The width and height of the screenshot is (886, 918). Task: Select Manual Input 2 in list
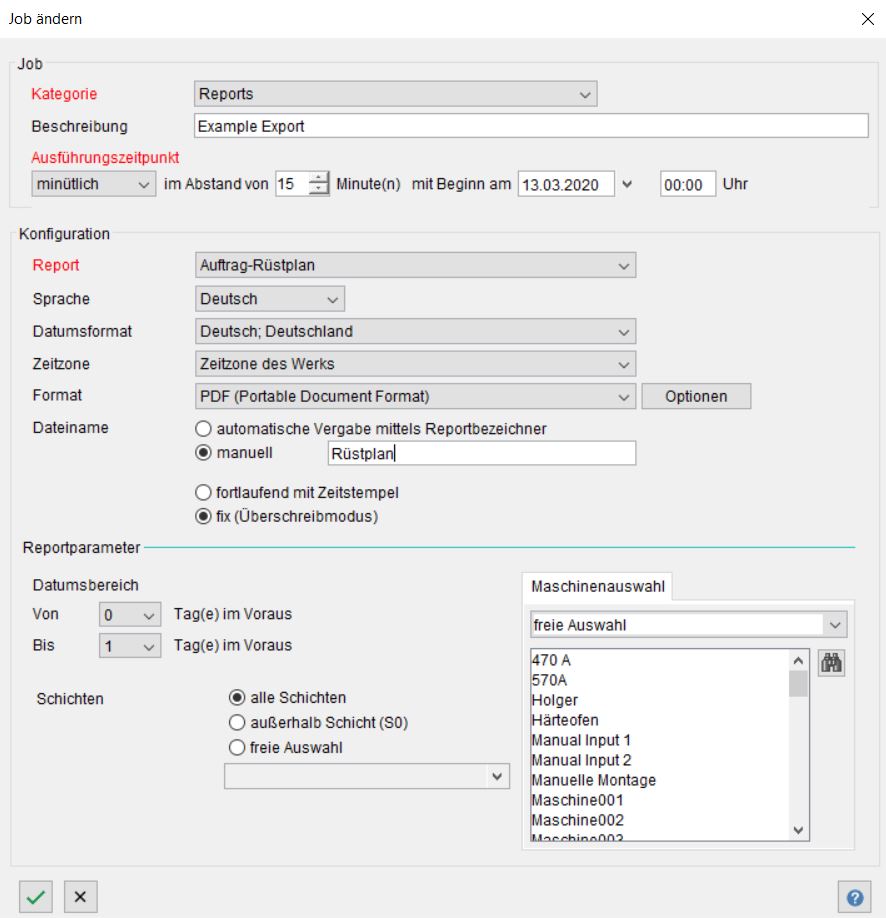(660, 760)
